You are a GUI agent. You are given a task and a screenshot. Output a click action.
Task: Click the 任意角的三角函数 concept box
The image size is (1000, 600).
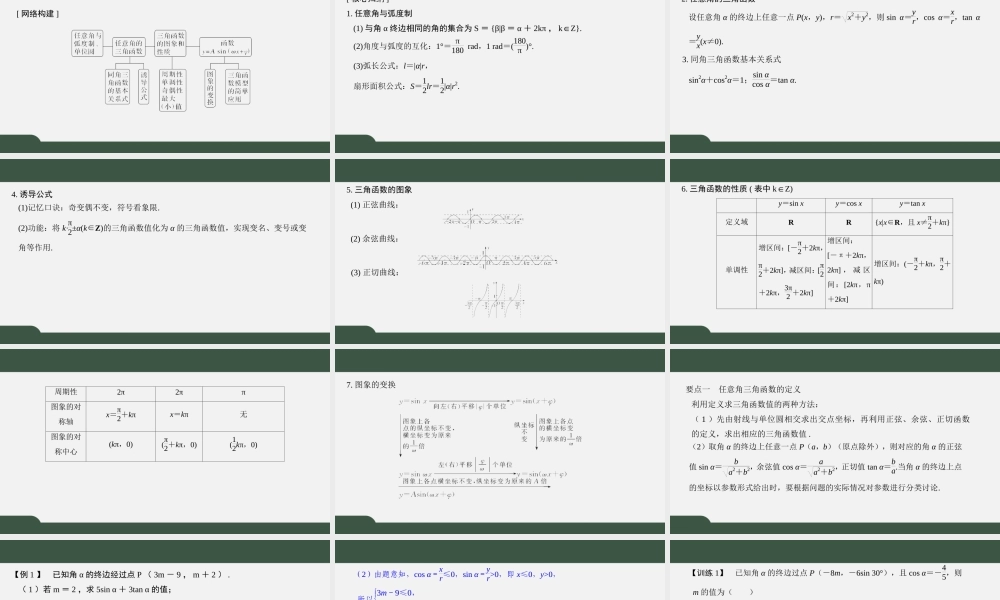click(129, 47)
